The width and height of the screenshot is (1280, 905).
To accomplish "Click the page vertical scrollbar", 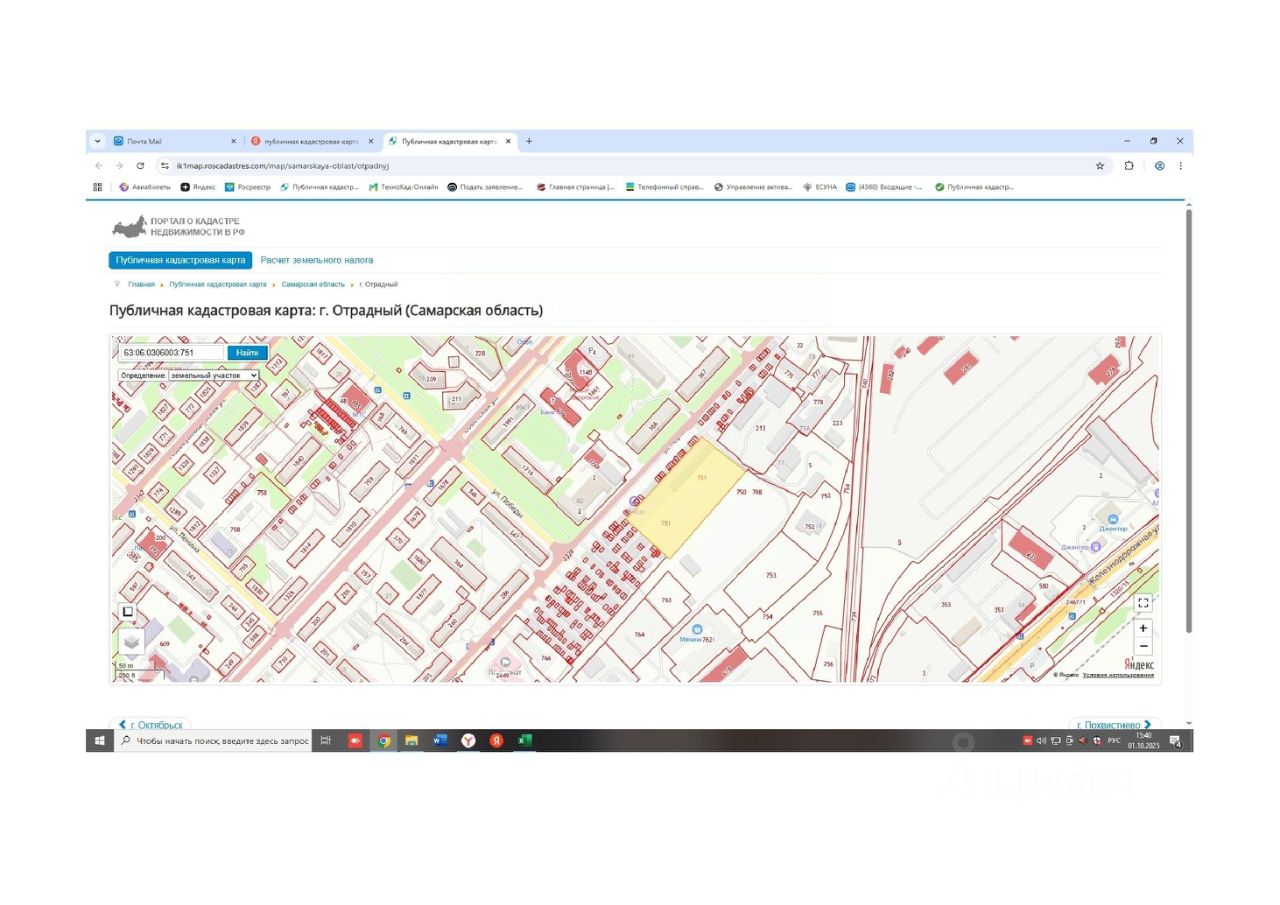I will [x=1188, y=420].
